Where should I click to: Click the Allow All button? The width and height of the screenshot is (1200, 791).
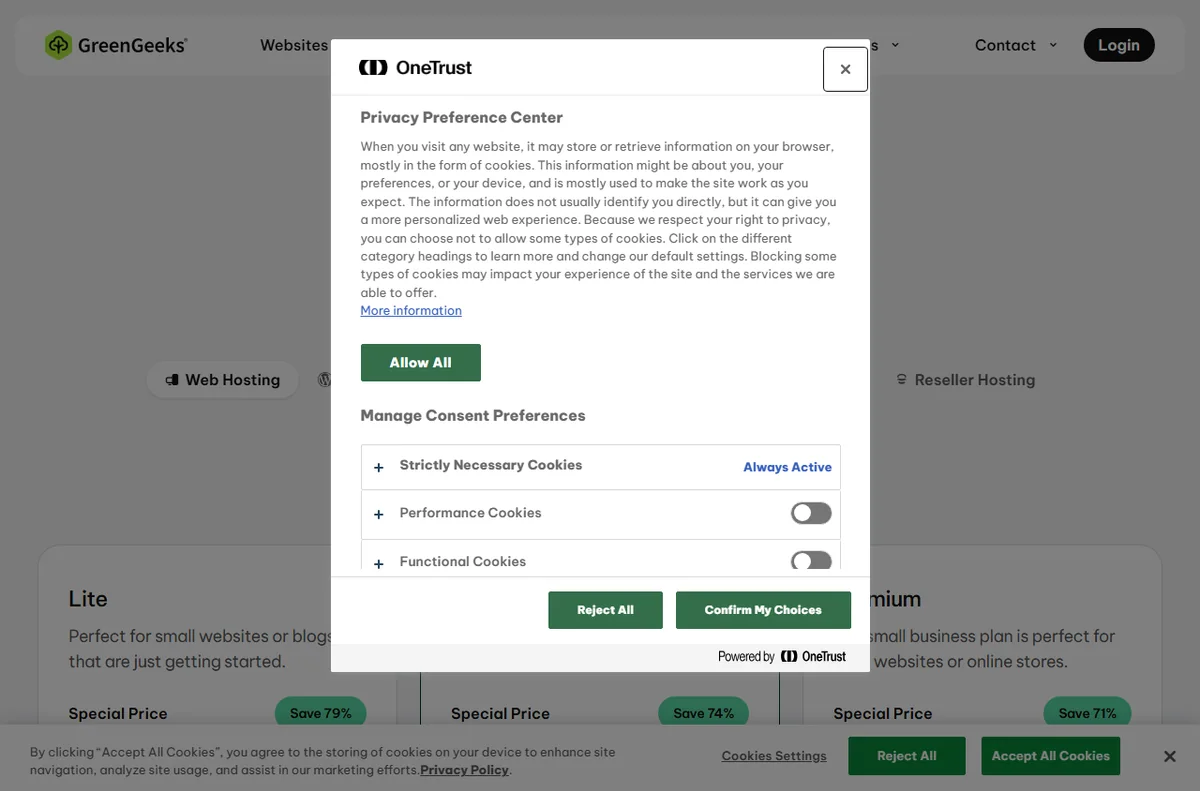click(420, 363)
